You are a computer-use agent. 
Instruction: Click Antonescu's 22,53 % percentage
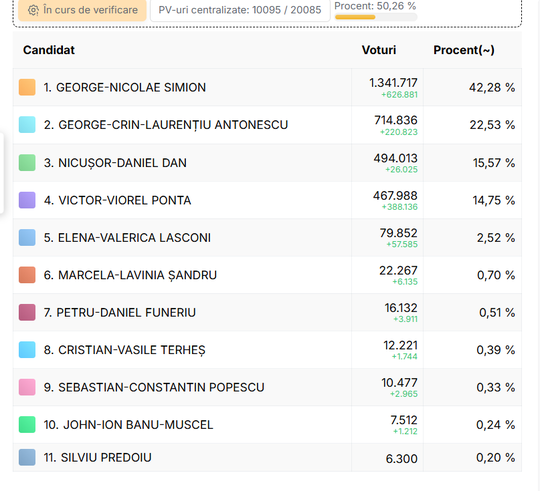(x=492, y=125)
